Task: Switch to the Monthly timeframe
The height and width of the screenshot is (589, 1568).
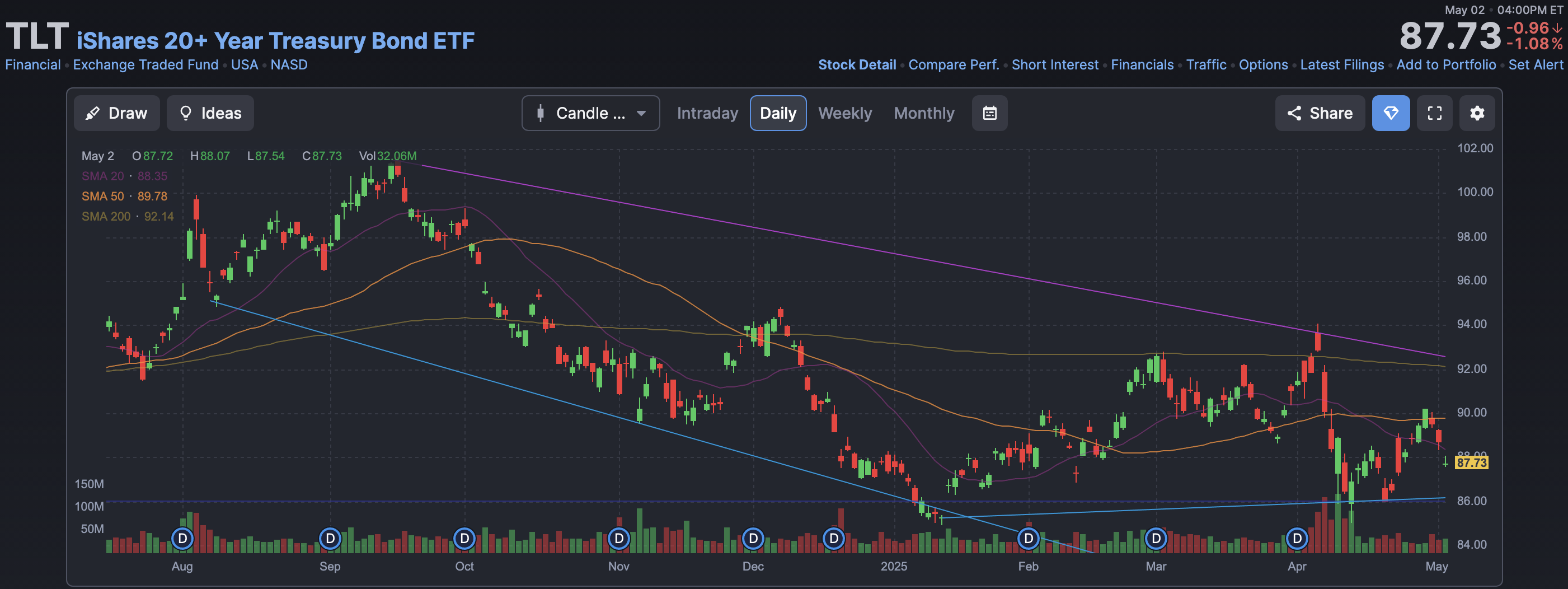Action: point(924,113)
